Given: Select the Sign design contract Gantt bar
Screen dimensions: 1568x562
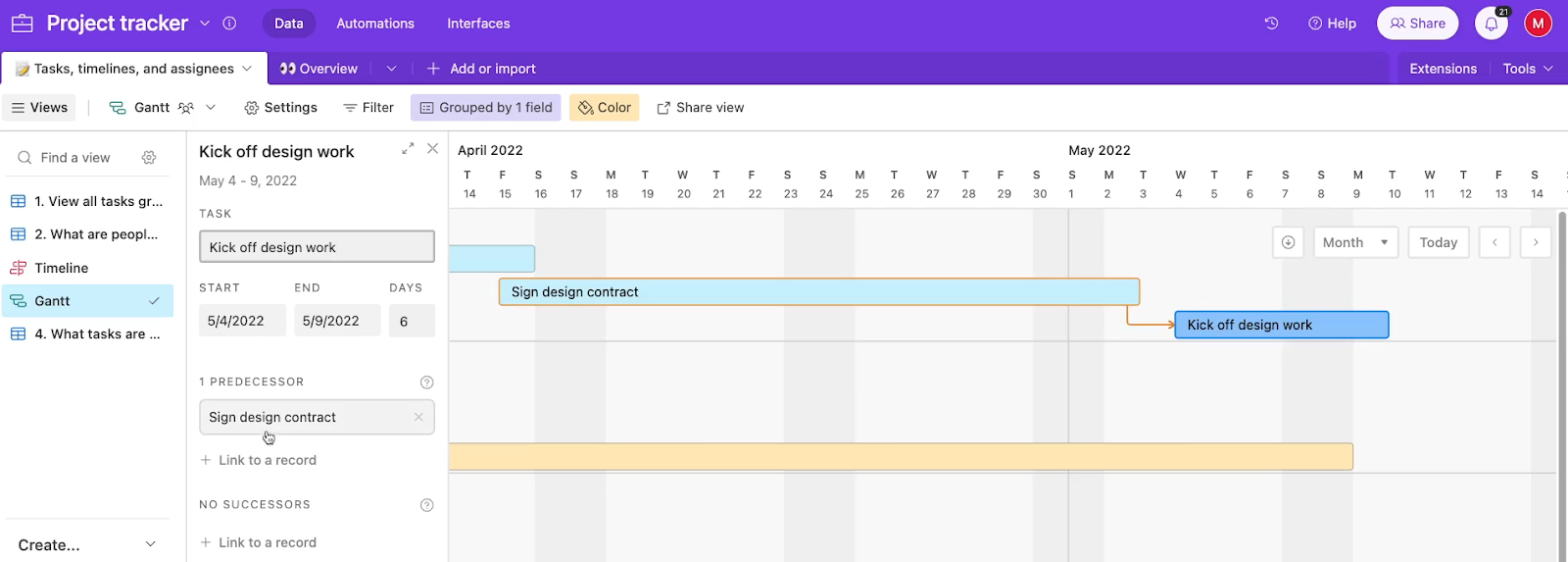Looking at the screenshot, I should [x=819, y=291].
